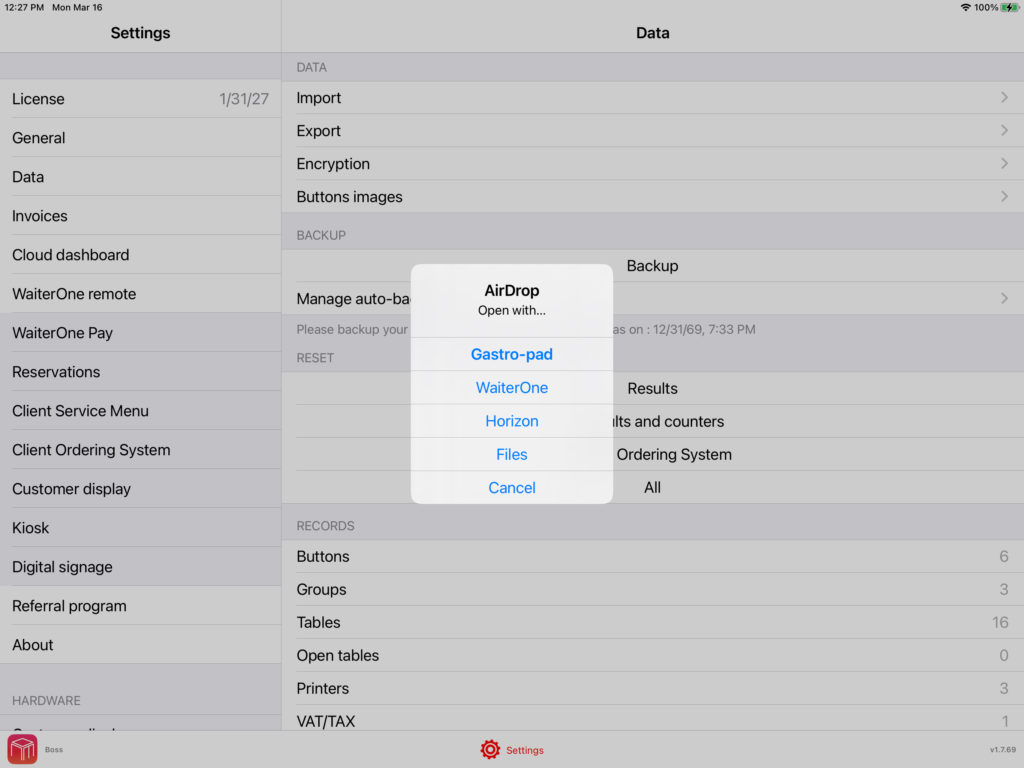Select Horizon in Open with list
The image size is (1024, 768).
512,421
